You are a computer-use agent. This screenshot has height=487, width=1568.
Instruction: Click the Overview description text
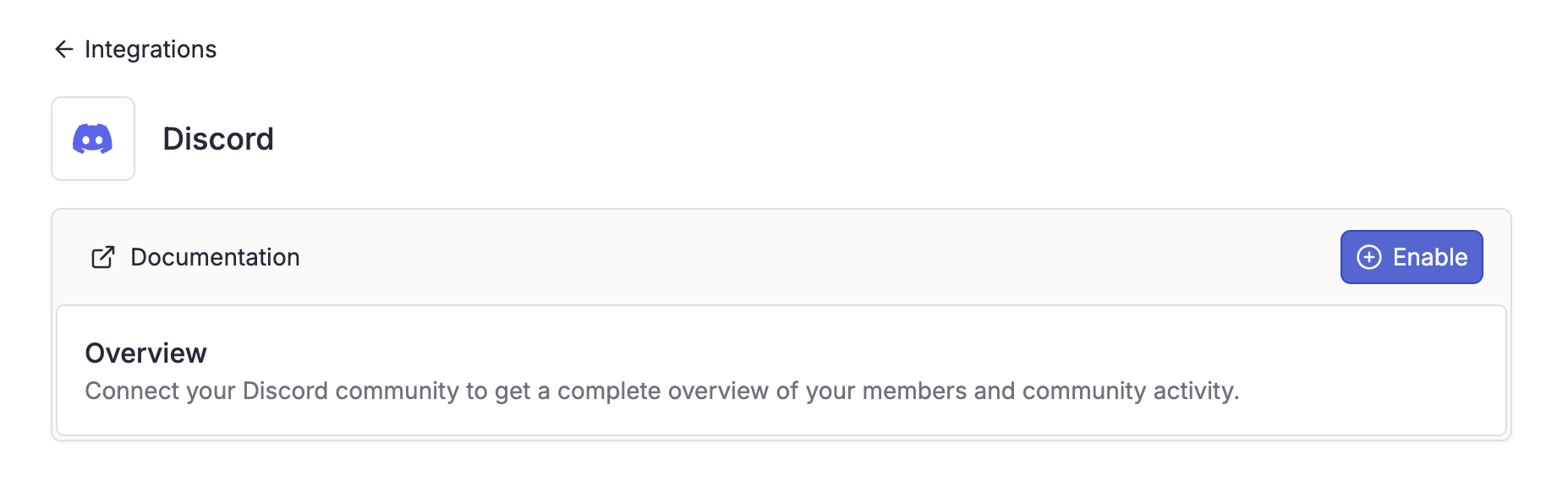[x=662, y=391]
